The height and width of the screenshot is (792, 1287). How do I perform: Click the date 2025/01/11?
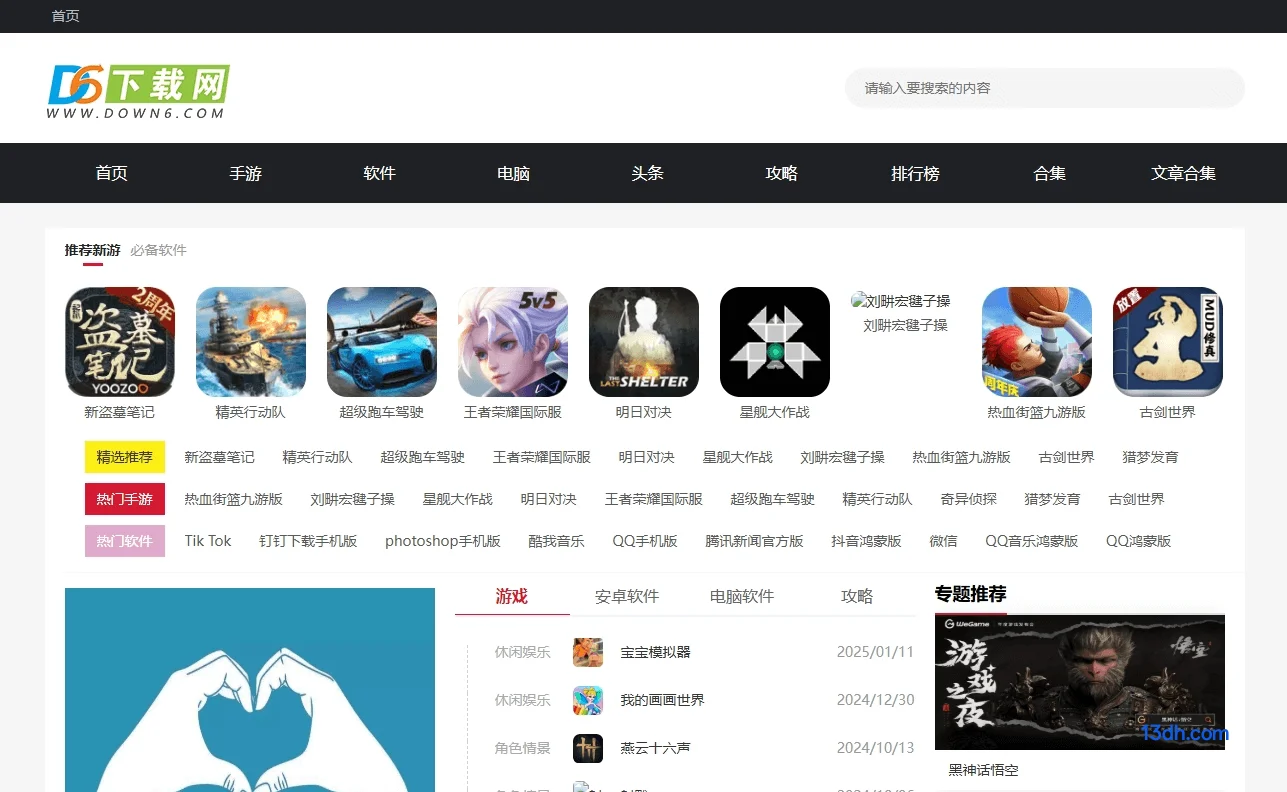[876, 652]
